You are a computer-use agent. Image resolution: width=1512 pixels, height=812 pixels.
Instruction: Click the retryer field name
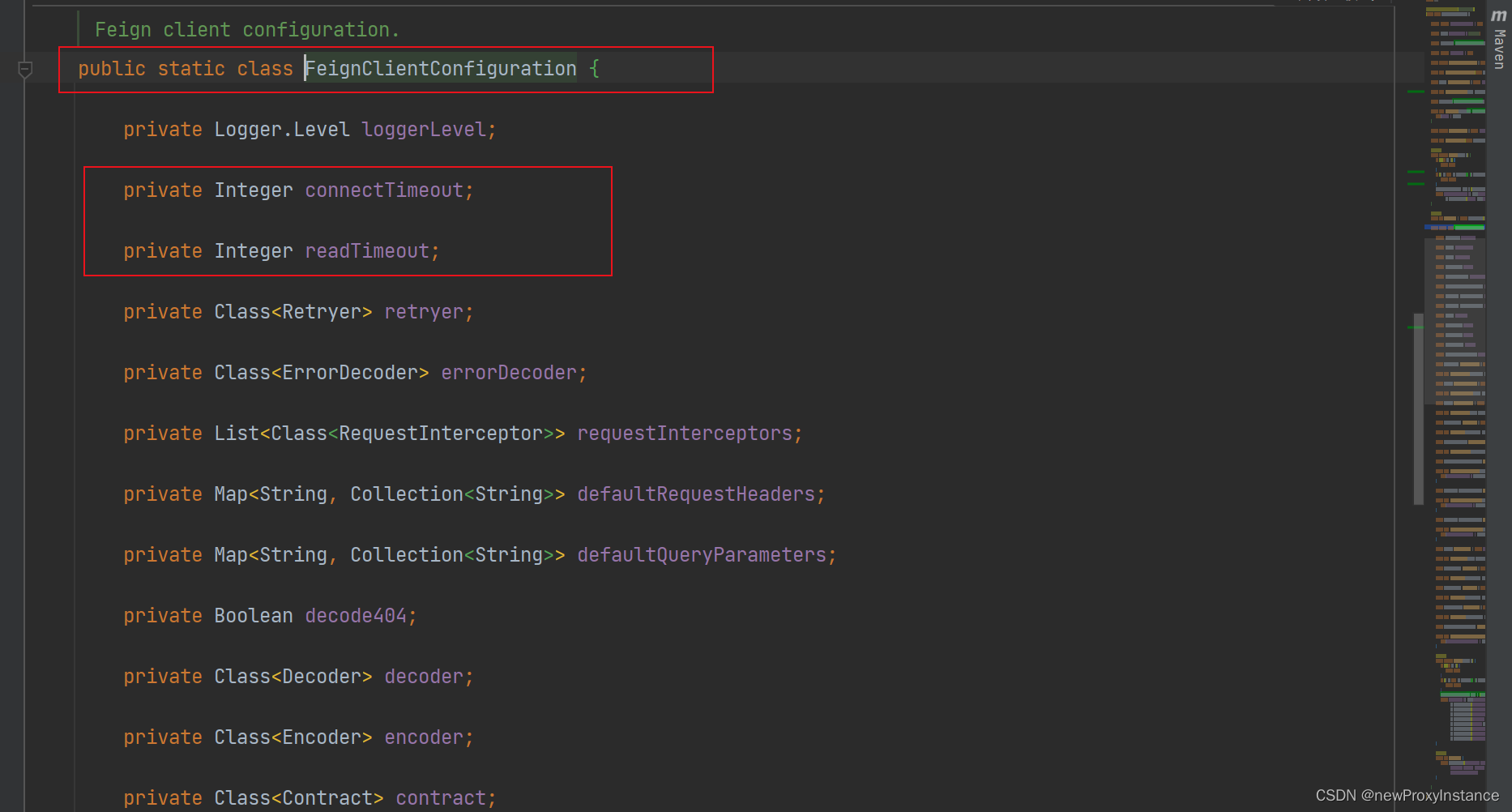tap(424, 312)
